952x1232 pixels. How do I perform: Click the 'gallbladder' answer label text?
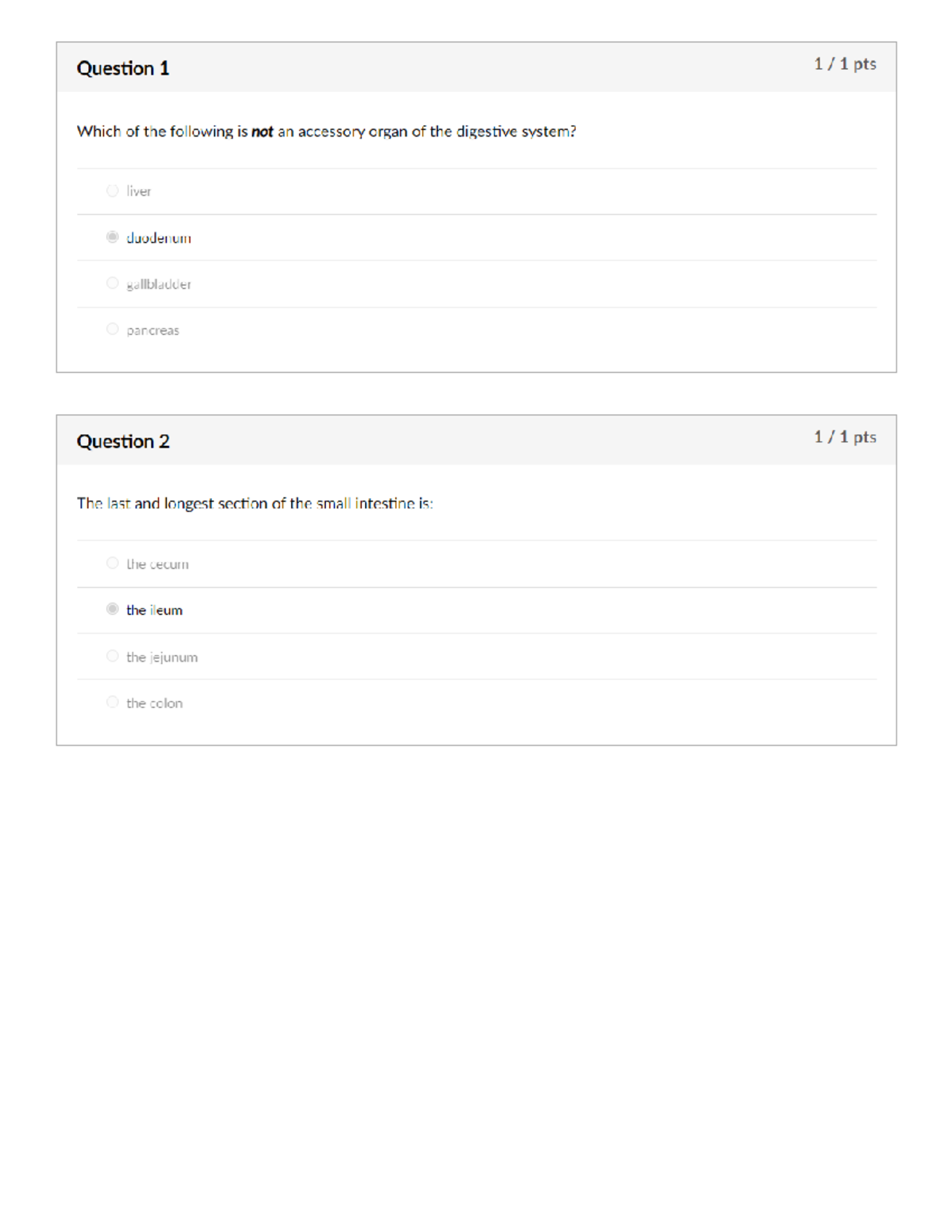click(159, 284)
